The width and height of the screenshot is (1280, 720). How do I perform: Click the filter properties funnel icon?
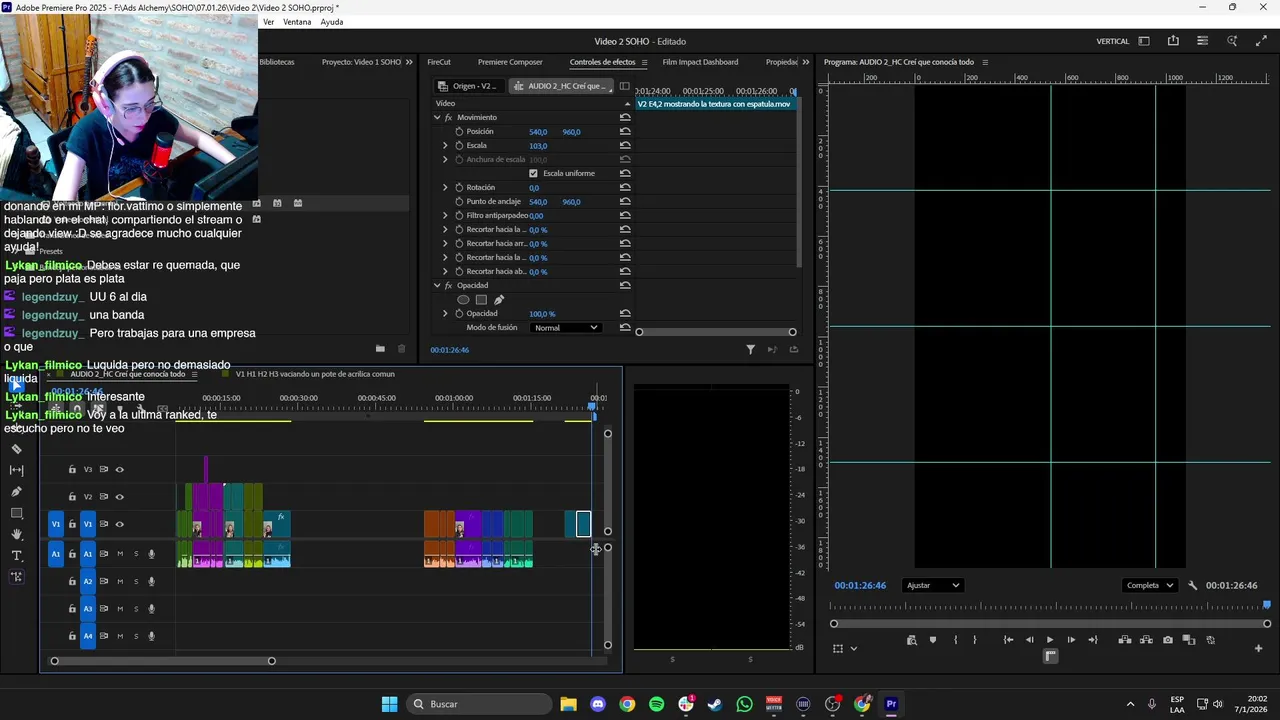(750, 349)
